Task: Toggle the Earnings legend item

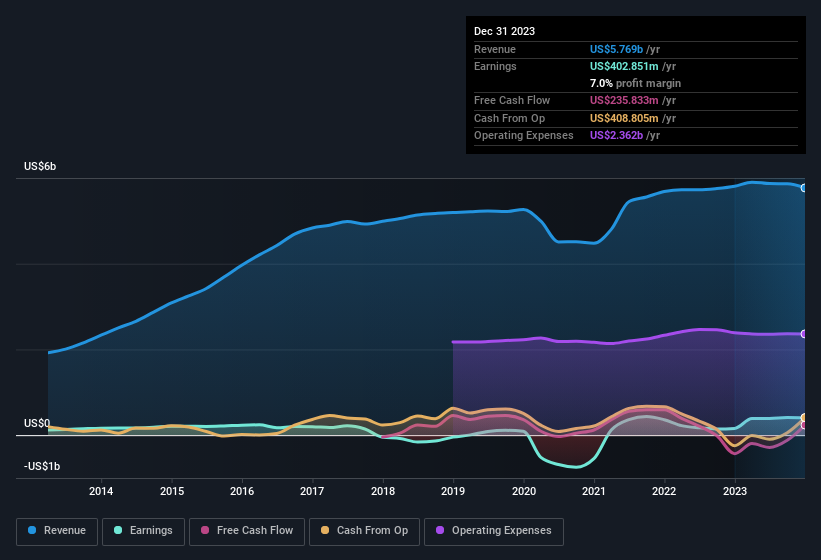Action: pos(141,531)
